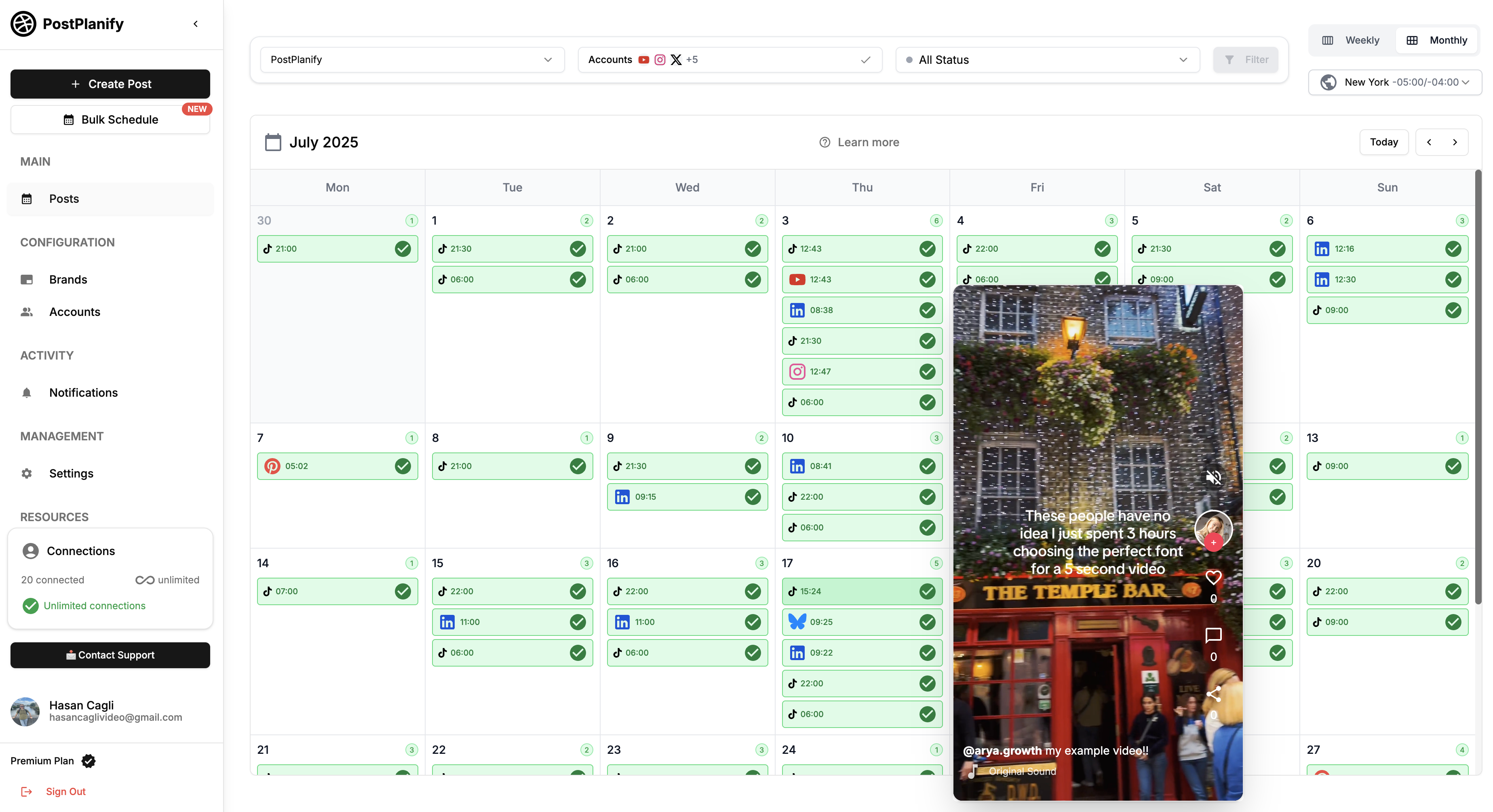
Task: Click the checkmark on July 20 22:00 post
Action: pos(1453,591)
